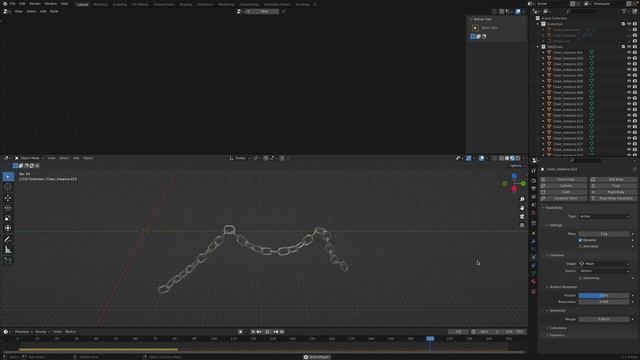Screen dimensions: 640x360
Task: Open the collision Shape dropdown
Action: point(604,264)
